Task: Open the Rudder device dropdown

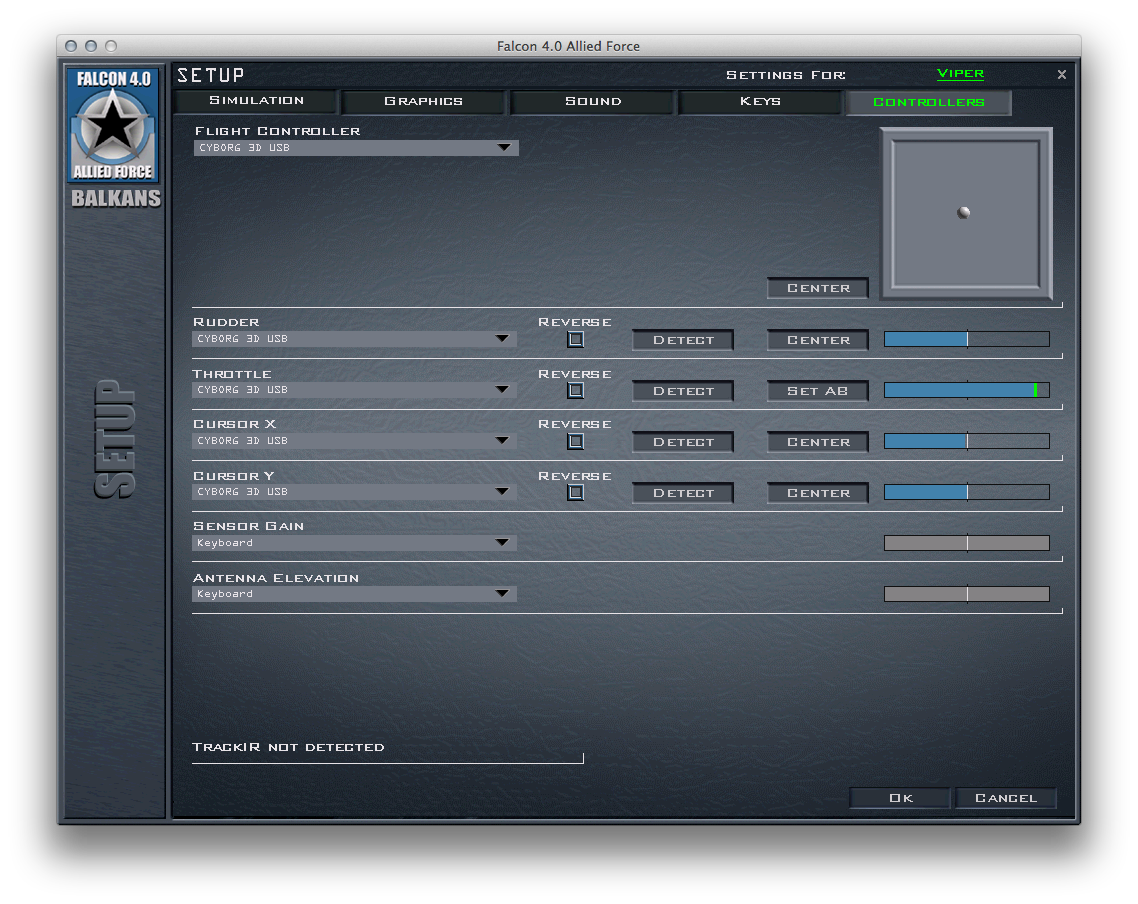Action: 354,339
